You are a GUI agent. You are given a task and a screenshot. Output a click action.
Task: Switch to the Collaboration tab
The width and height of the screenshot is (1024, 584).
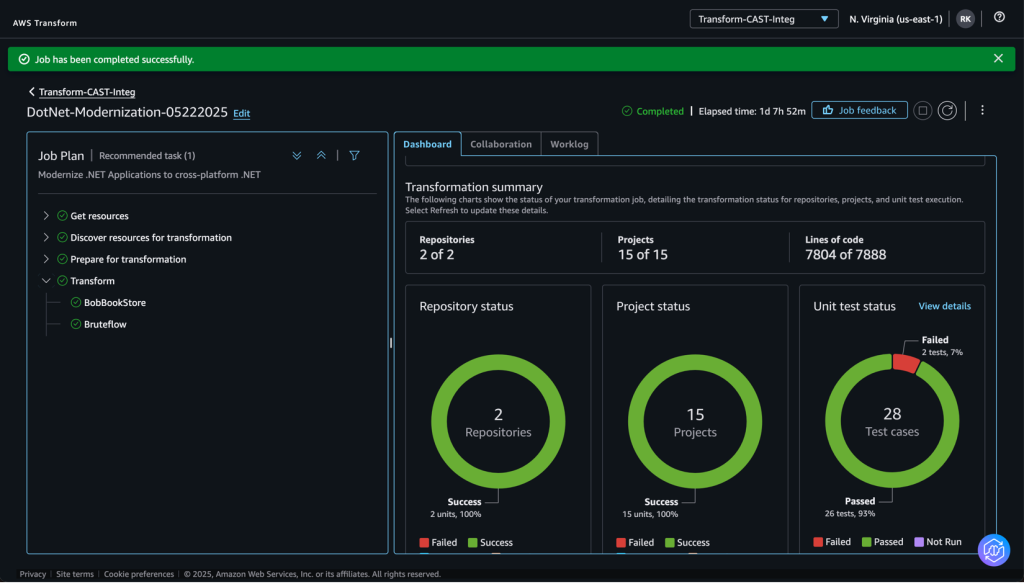coord(500,143)
